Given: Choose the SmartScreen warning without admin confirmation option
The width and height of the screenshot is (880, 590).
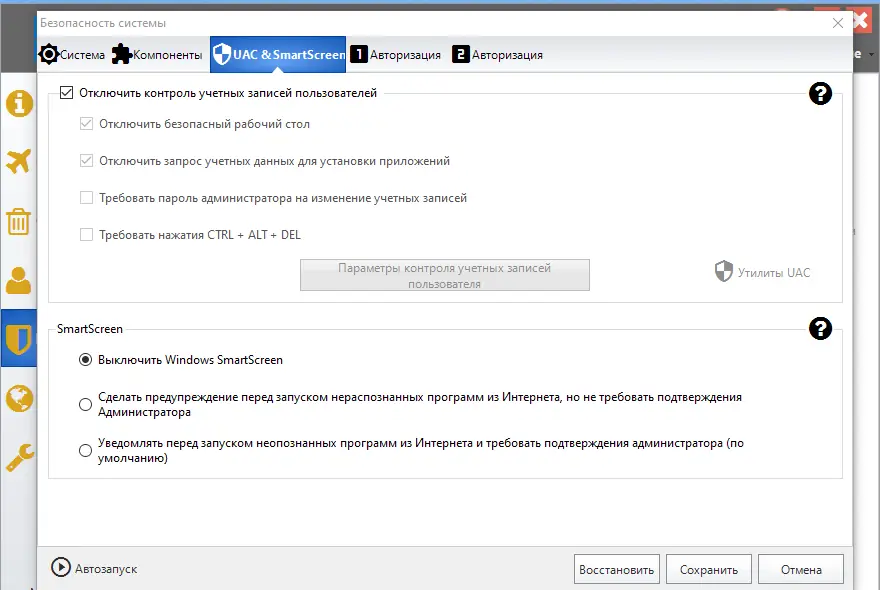Looking at the screenshot, I should (85, 405).
